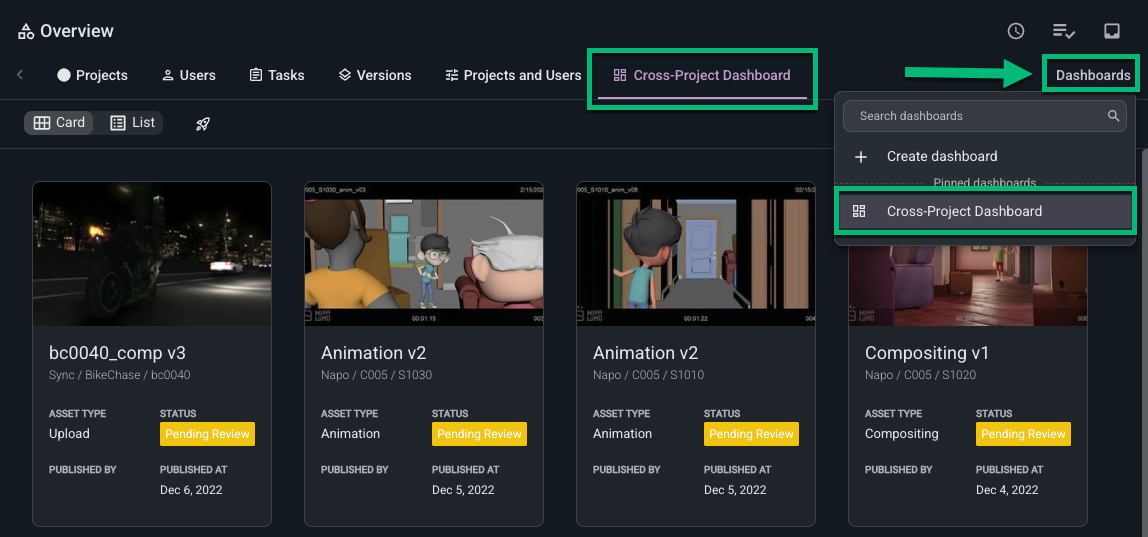
Task: Open the Napo S1010 animation thumbnail
Action: 696,253
